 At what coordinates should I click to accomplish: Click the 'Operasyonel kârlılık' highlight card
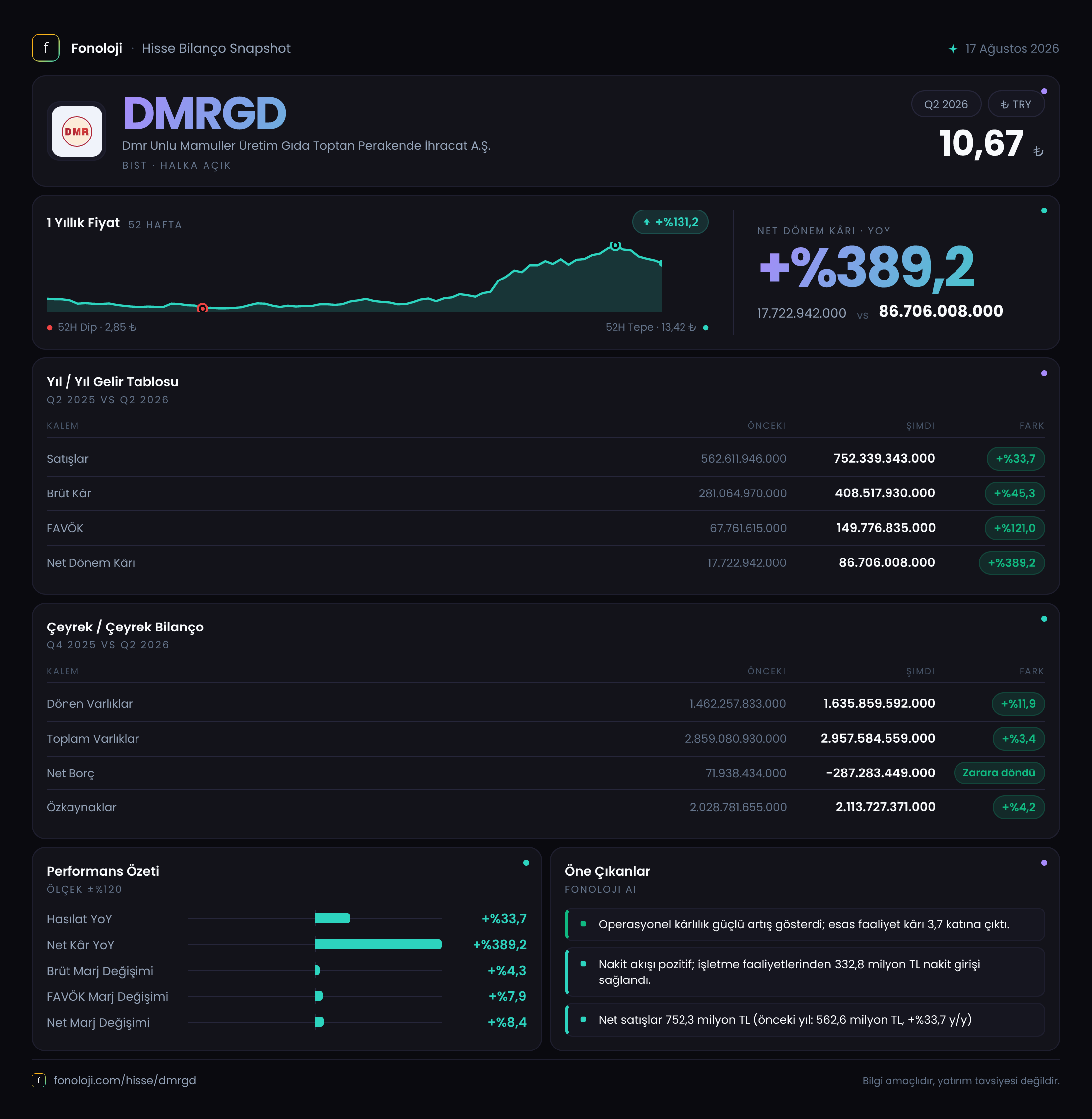click(x=805, y=924)
